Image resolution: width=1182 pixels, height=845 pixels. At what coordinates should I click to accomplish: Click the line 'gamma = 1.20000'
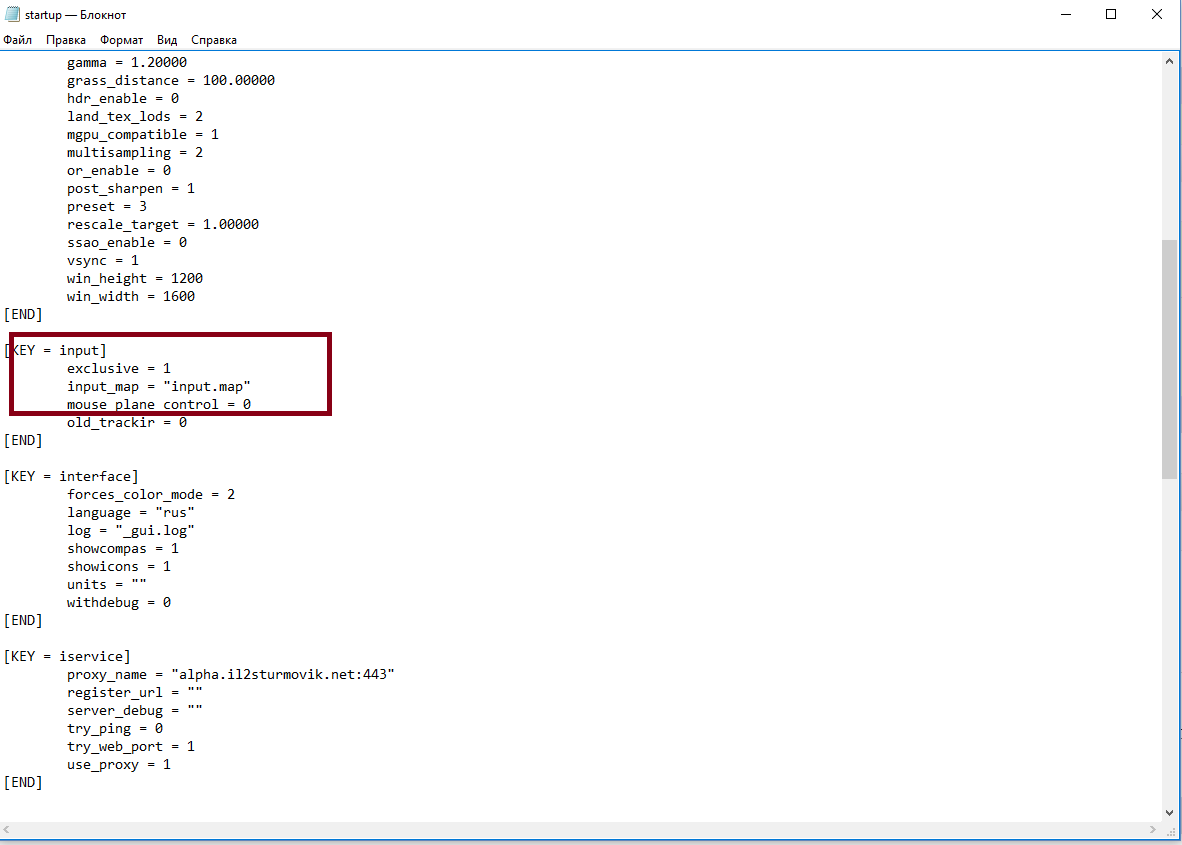(x=127, y=63)
